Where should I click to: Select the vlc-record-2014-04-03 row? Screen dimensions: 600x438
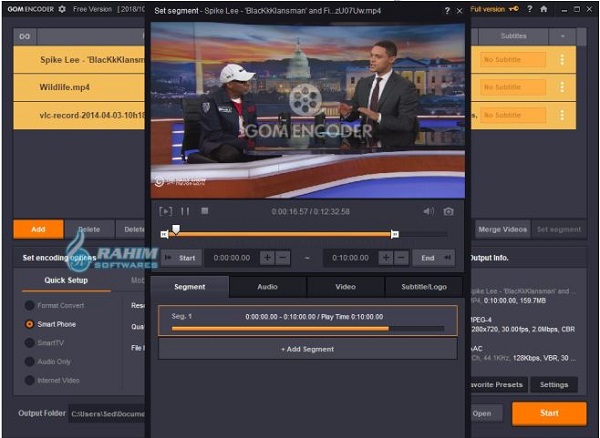pos(79,115)
